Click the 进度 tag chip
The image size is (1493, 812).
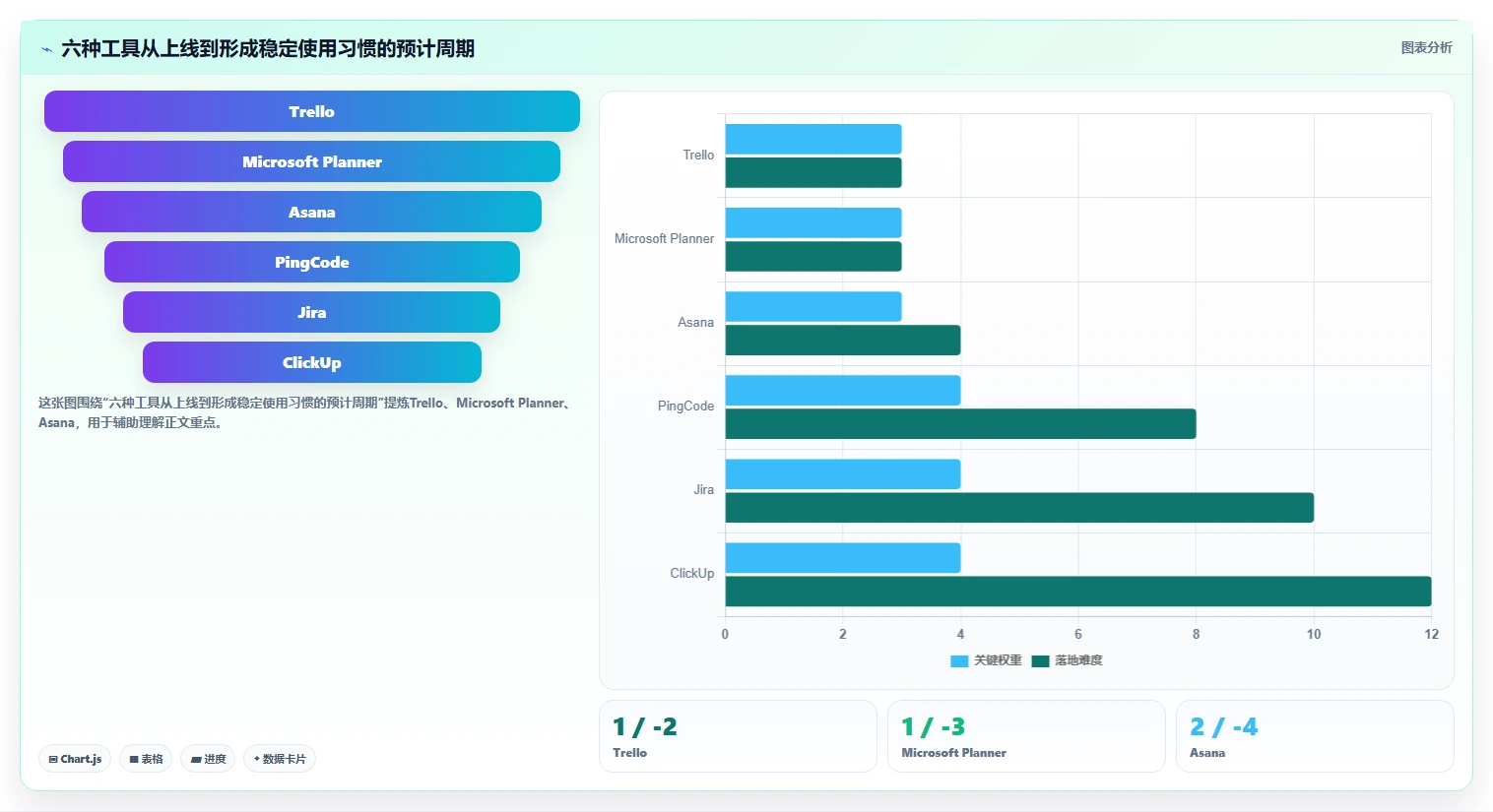pos(208,759)
